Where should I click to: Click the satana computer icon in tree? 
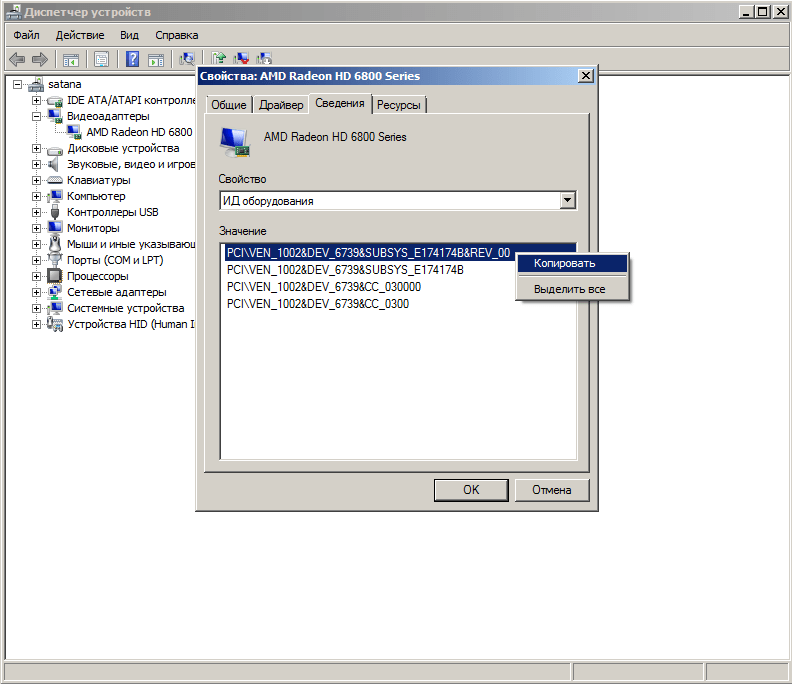pyautogui.click(x=36, y=84)
